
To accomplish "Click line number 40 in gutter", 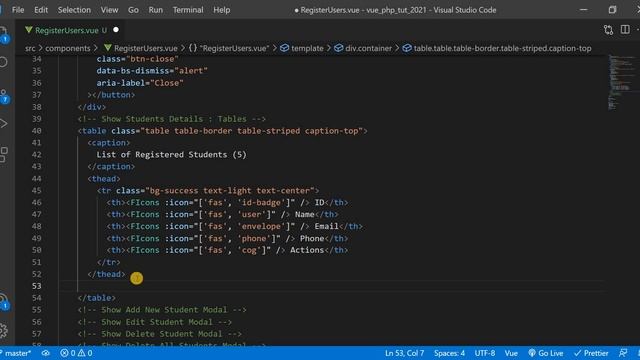I will coord(36,131).
